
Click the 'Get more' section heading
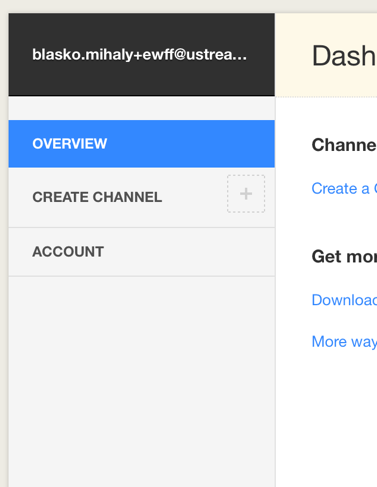[x=344, y=257]
